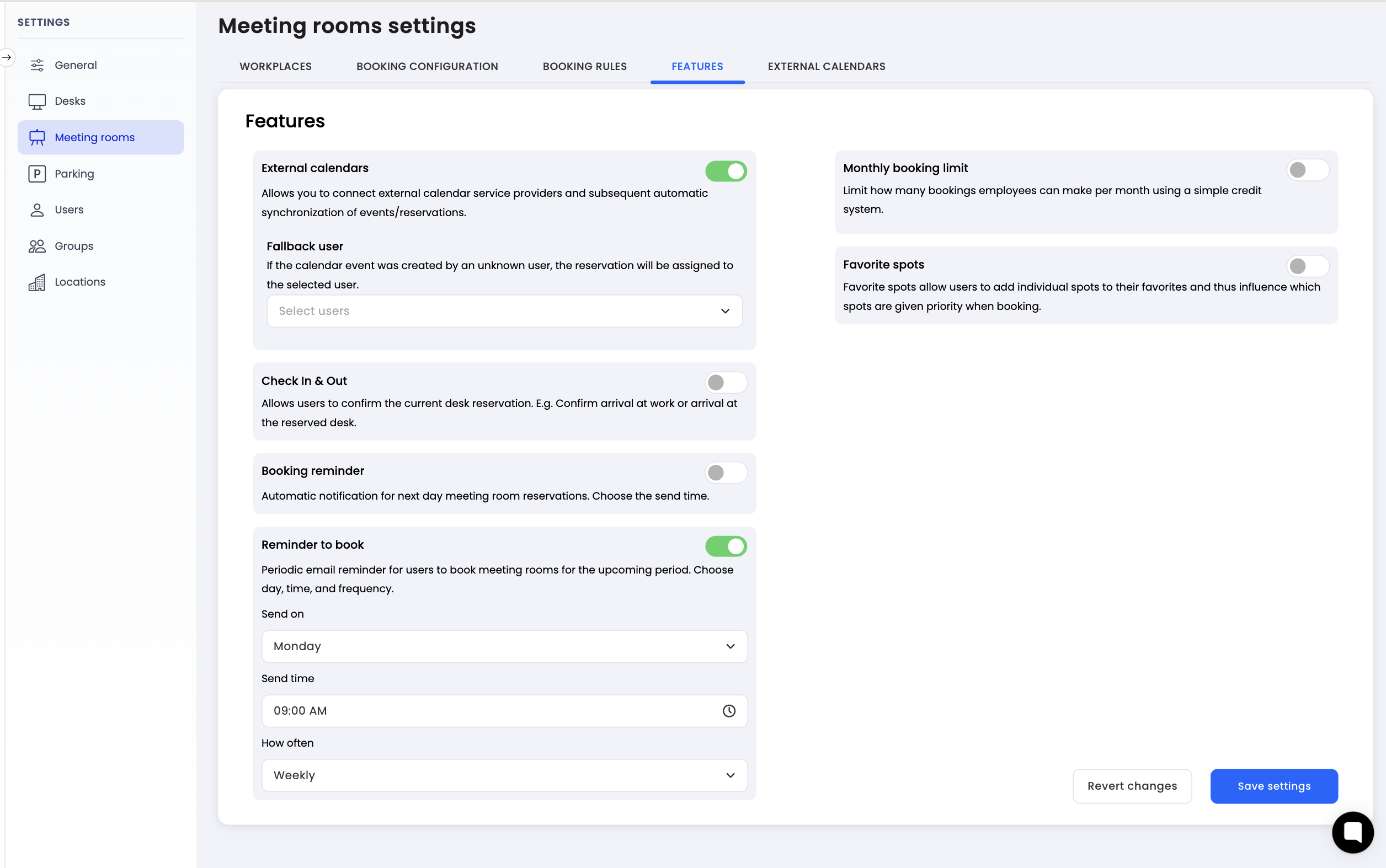Click the Parking P icon
This screenshot has height=868, width=1386.
37,173
